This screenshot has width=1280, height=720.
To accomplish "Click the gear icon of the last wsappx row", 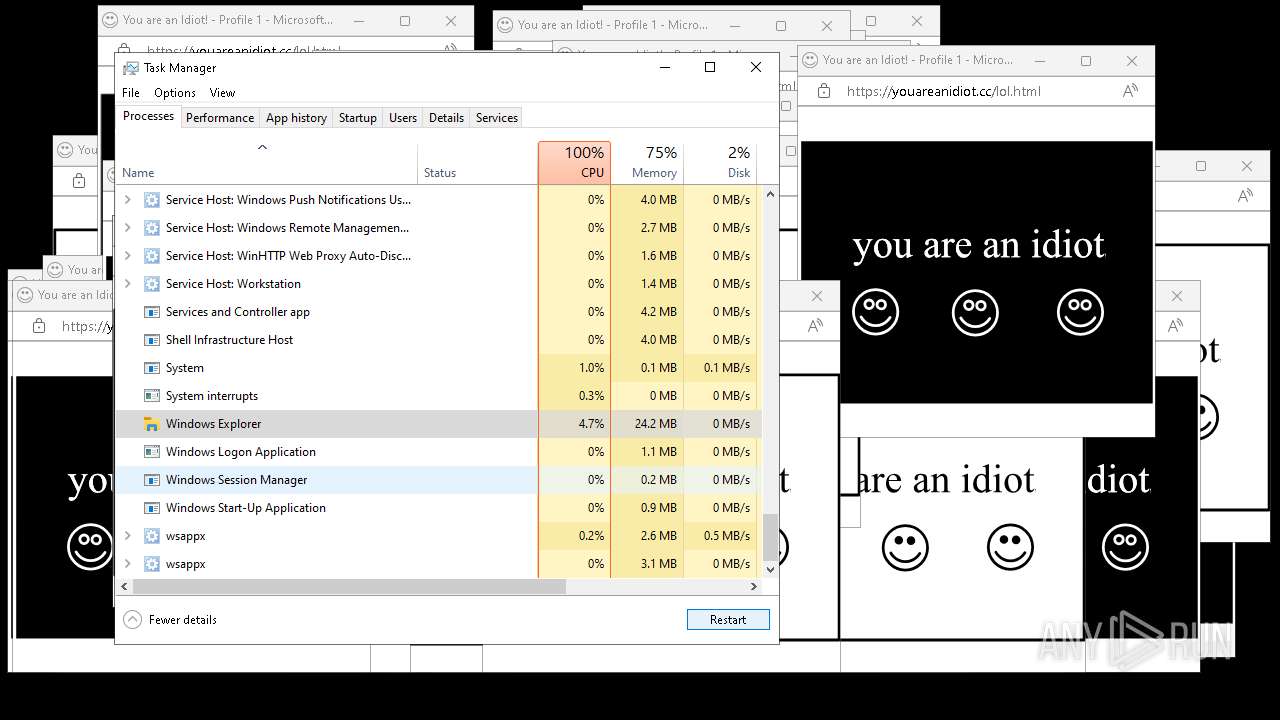I will [152, 564].
